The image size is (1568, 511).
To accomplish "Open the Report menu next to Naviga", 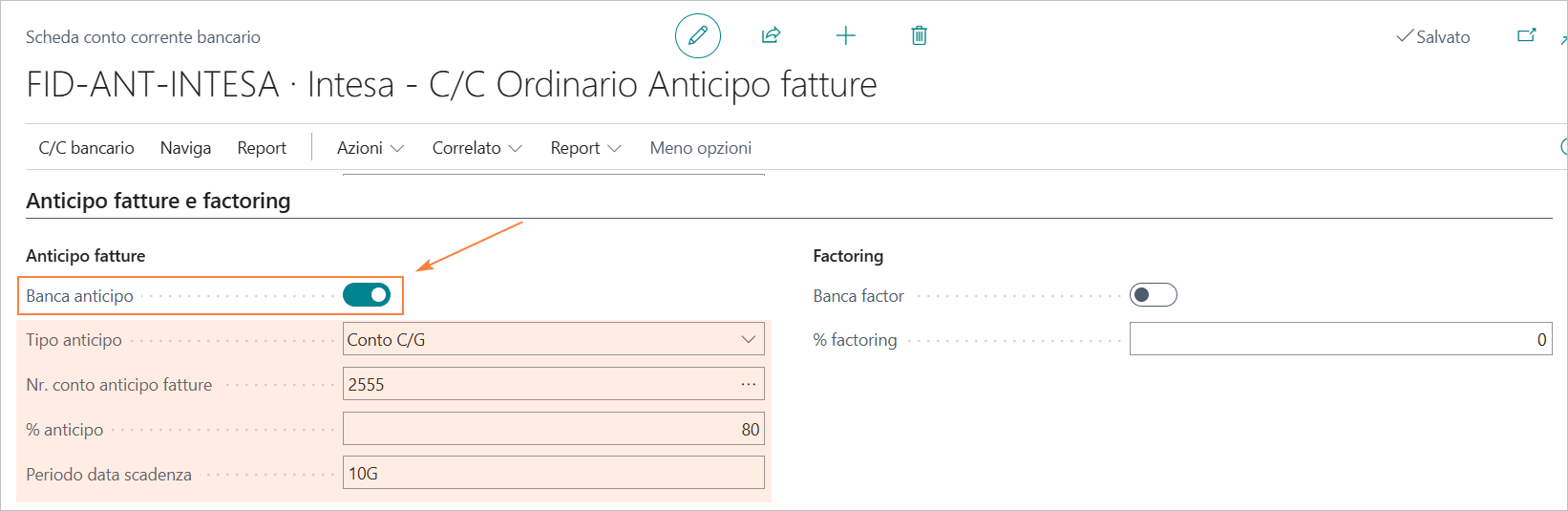I will click(x=262, y=148).
